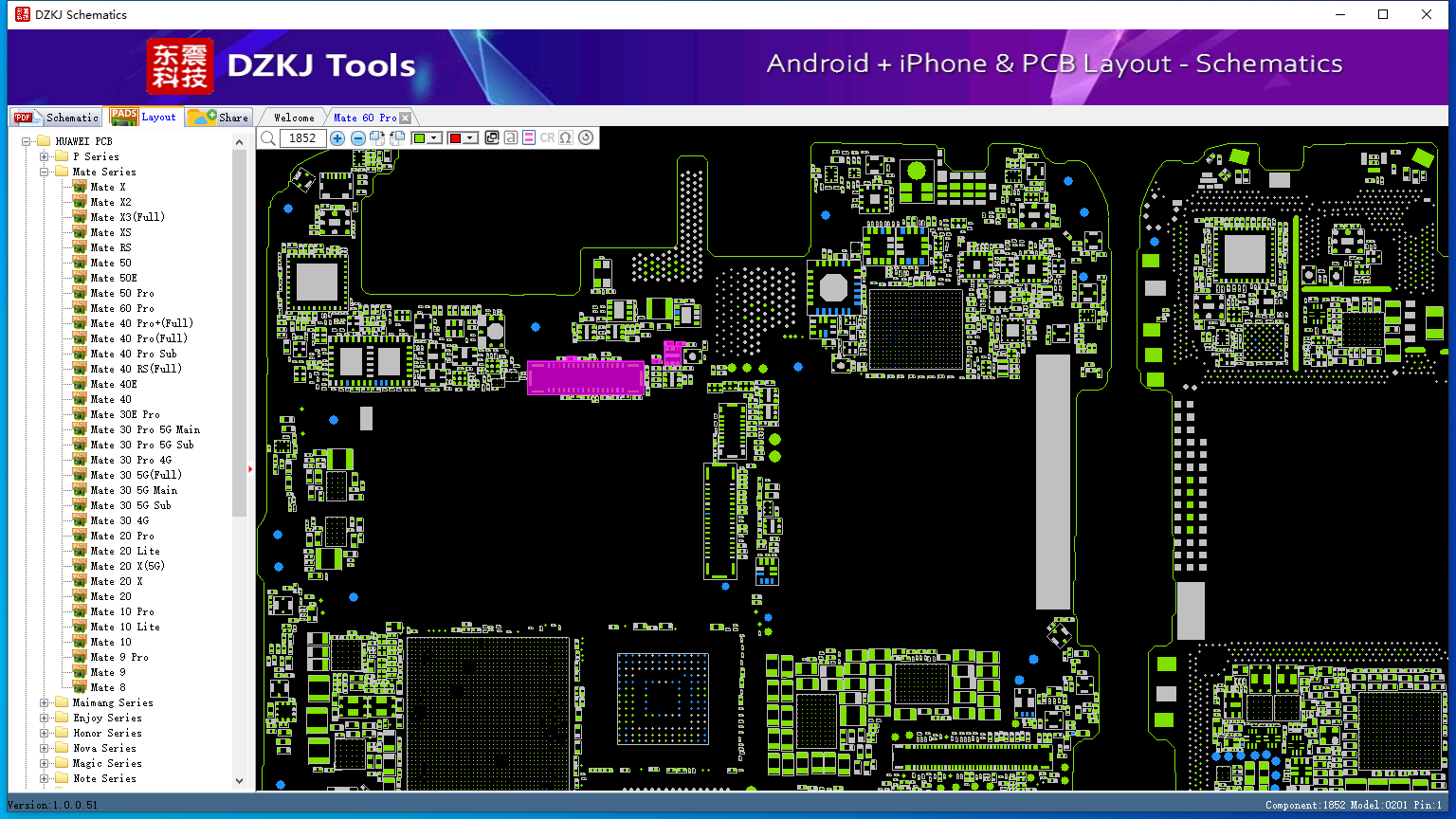This screenshot has width=1456, height=819.
Task: Click the Mate 10 PADS file icon
Action: pyautogui.click(x=80, y=642)
